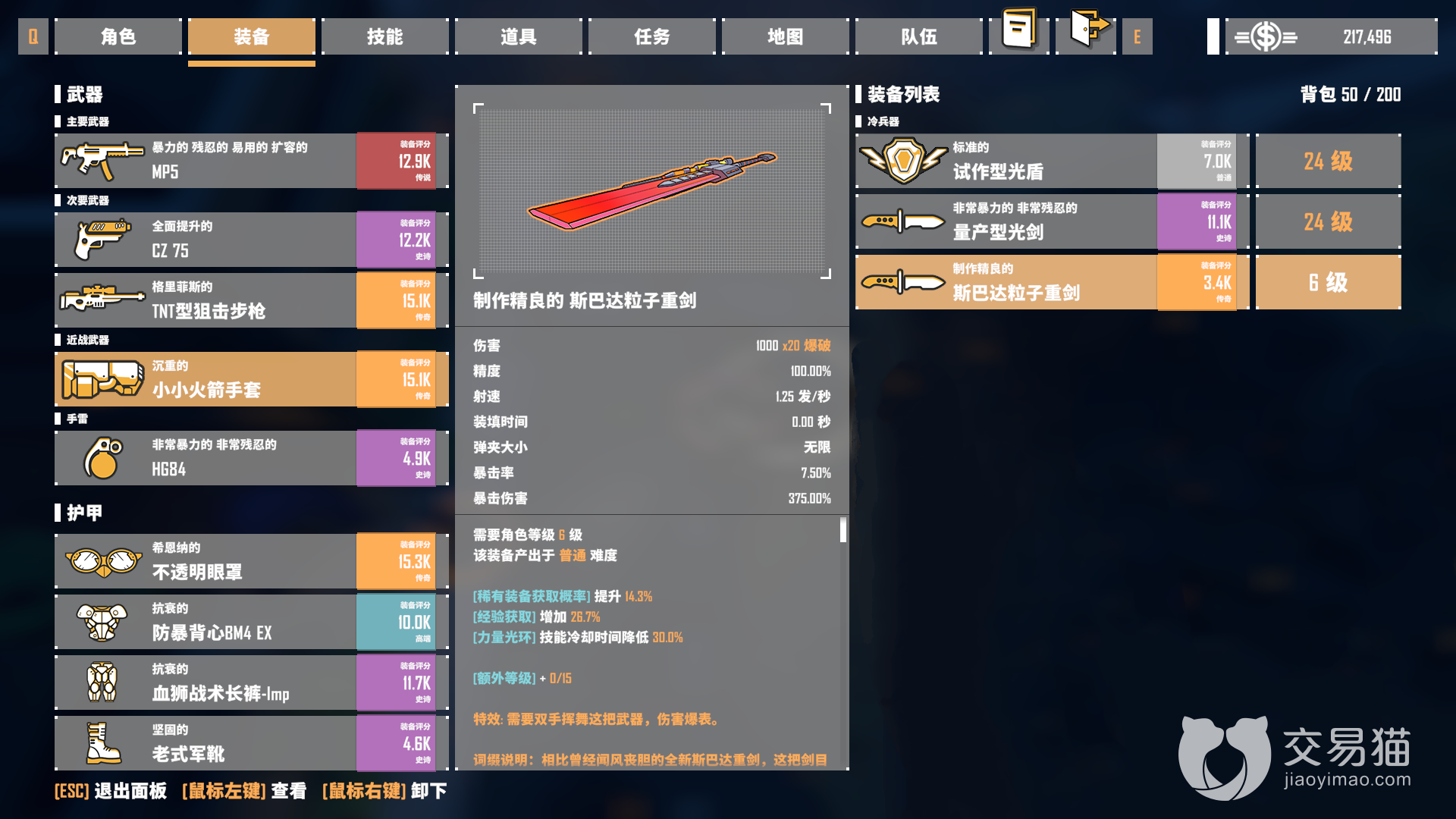Click the MP5 submachine gun icon

[102, 161]
